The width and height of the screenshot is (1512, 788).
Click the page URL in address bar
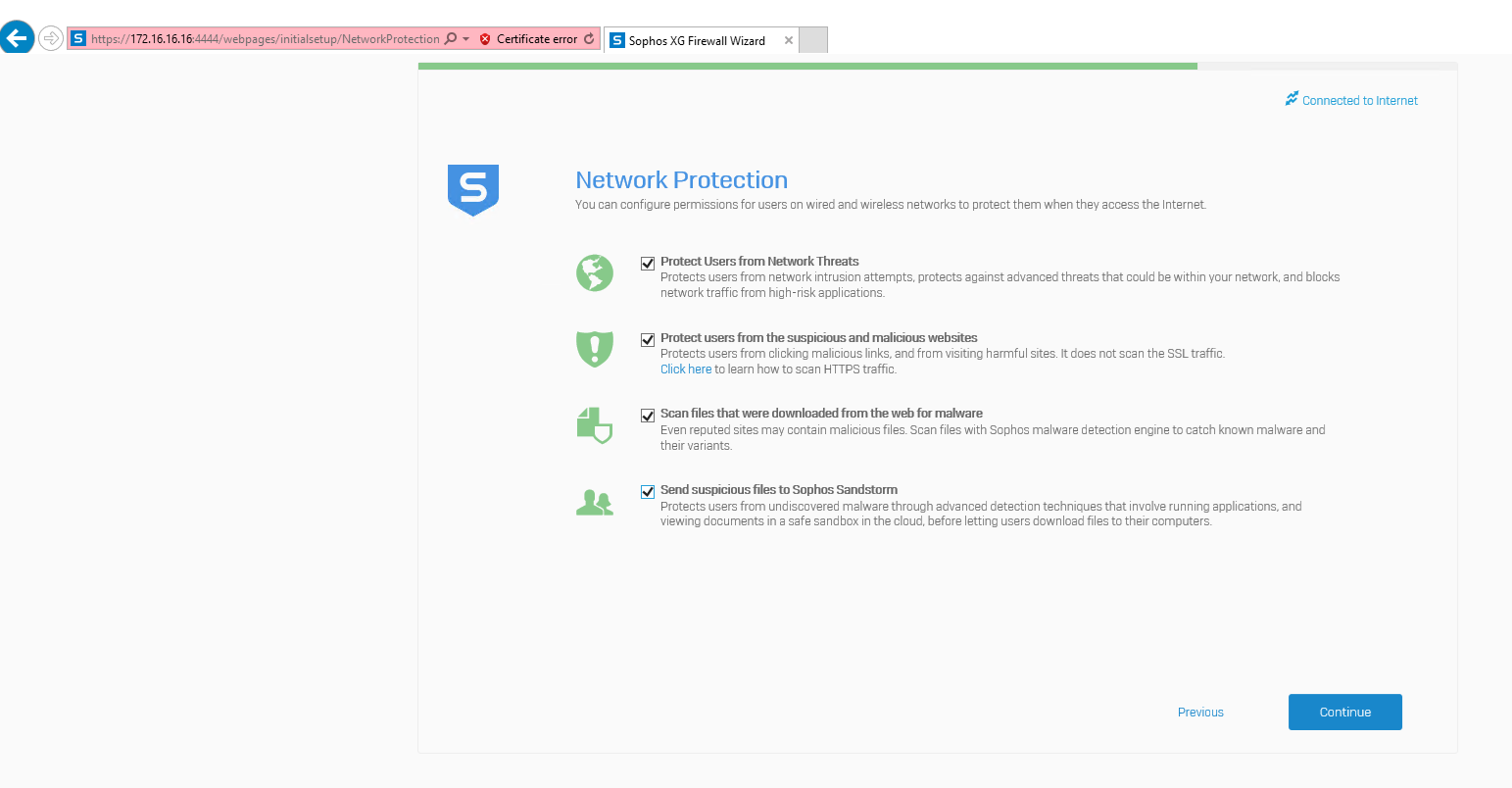pyautogui.click(x=265, y=39)
